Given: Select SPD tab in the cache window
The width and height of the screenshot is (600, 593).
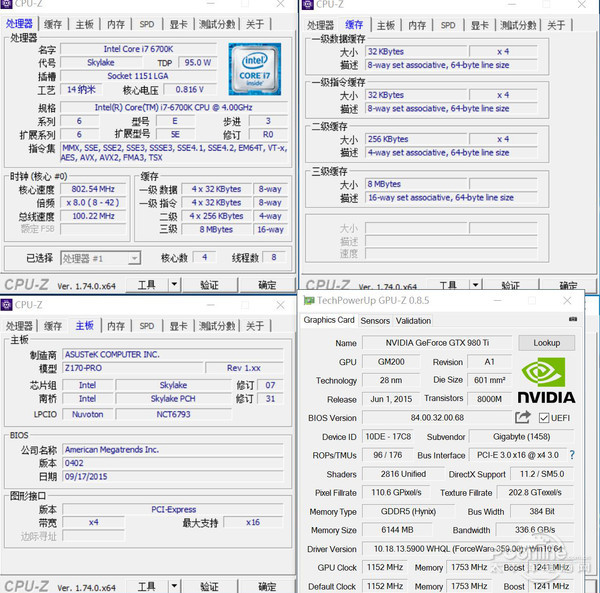Looking at the screenshot, I should point(448,25).
